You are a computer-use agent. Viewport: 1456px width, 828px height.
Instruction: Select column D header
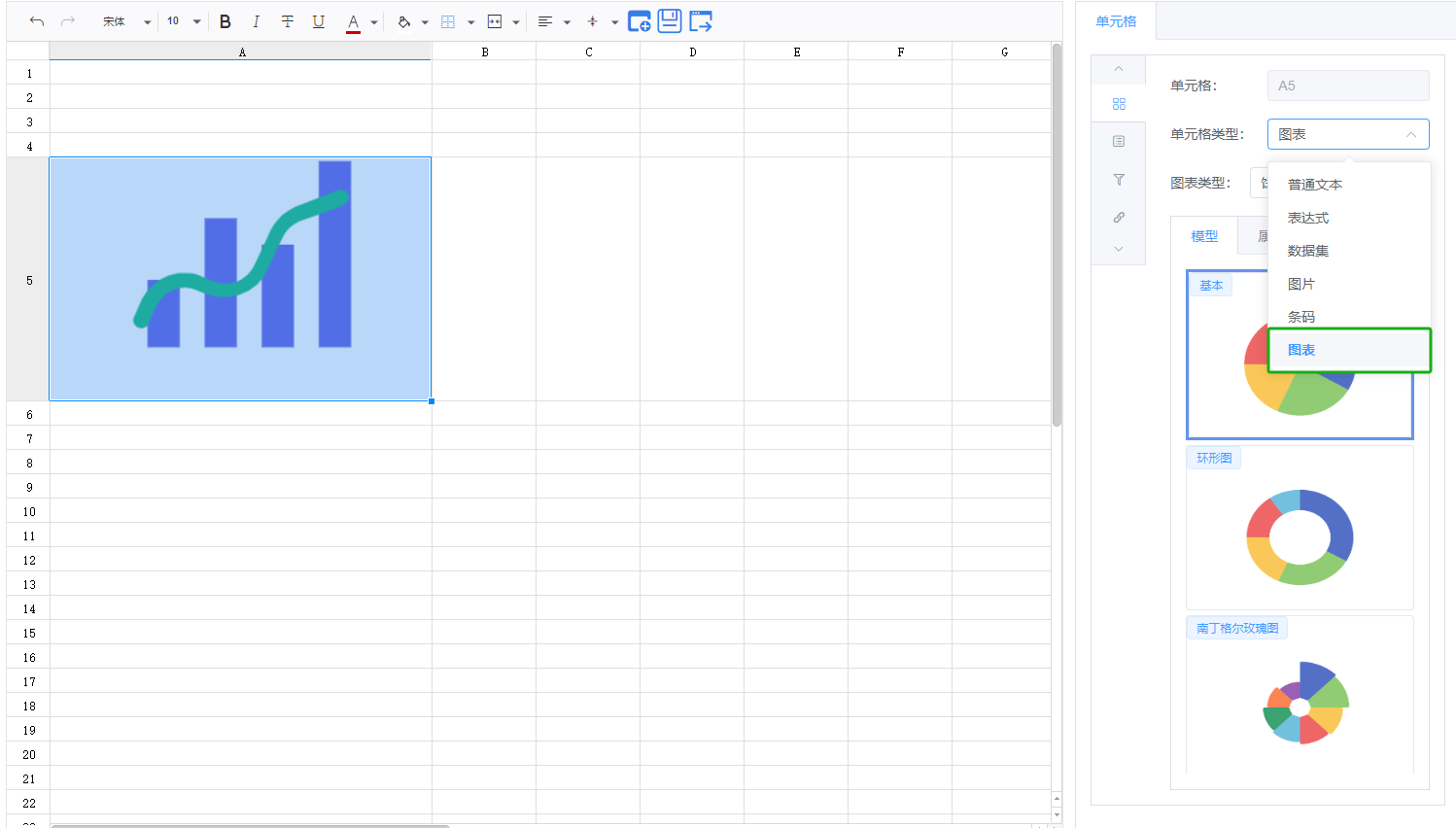tap(692, 52)
